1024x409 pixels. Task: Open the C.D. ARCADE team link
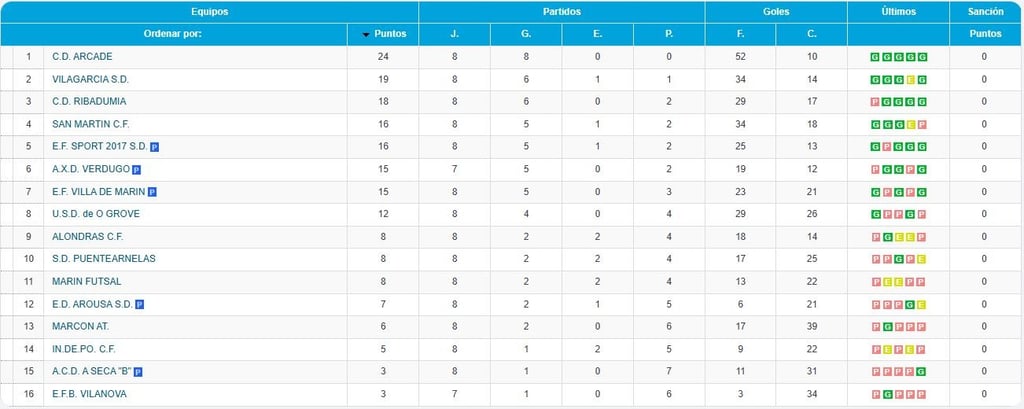82,57
